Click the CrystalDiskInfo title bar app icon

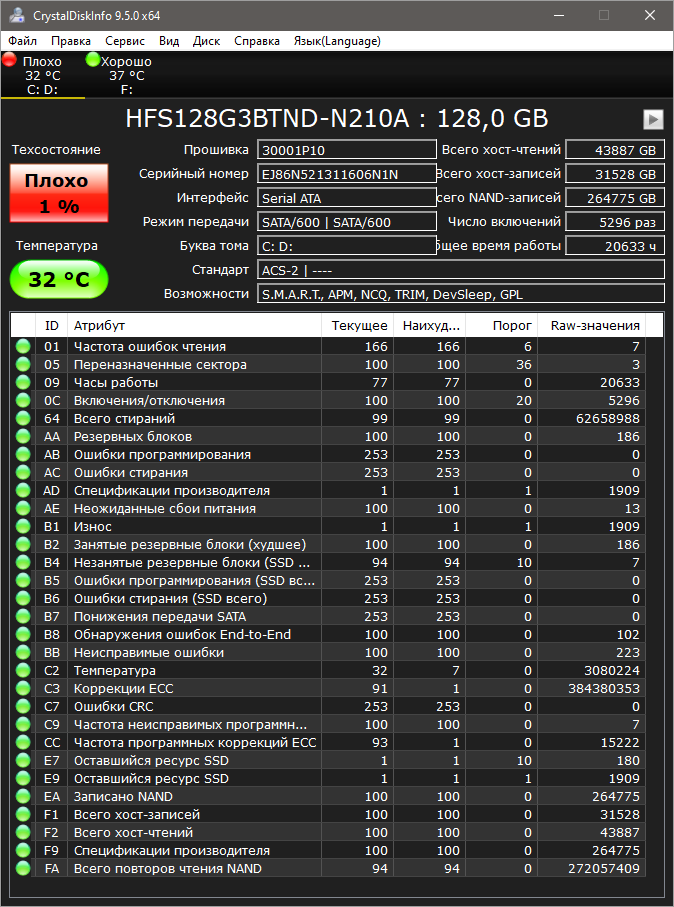(17, 15)
